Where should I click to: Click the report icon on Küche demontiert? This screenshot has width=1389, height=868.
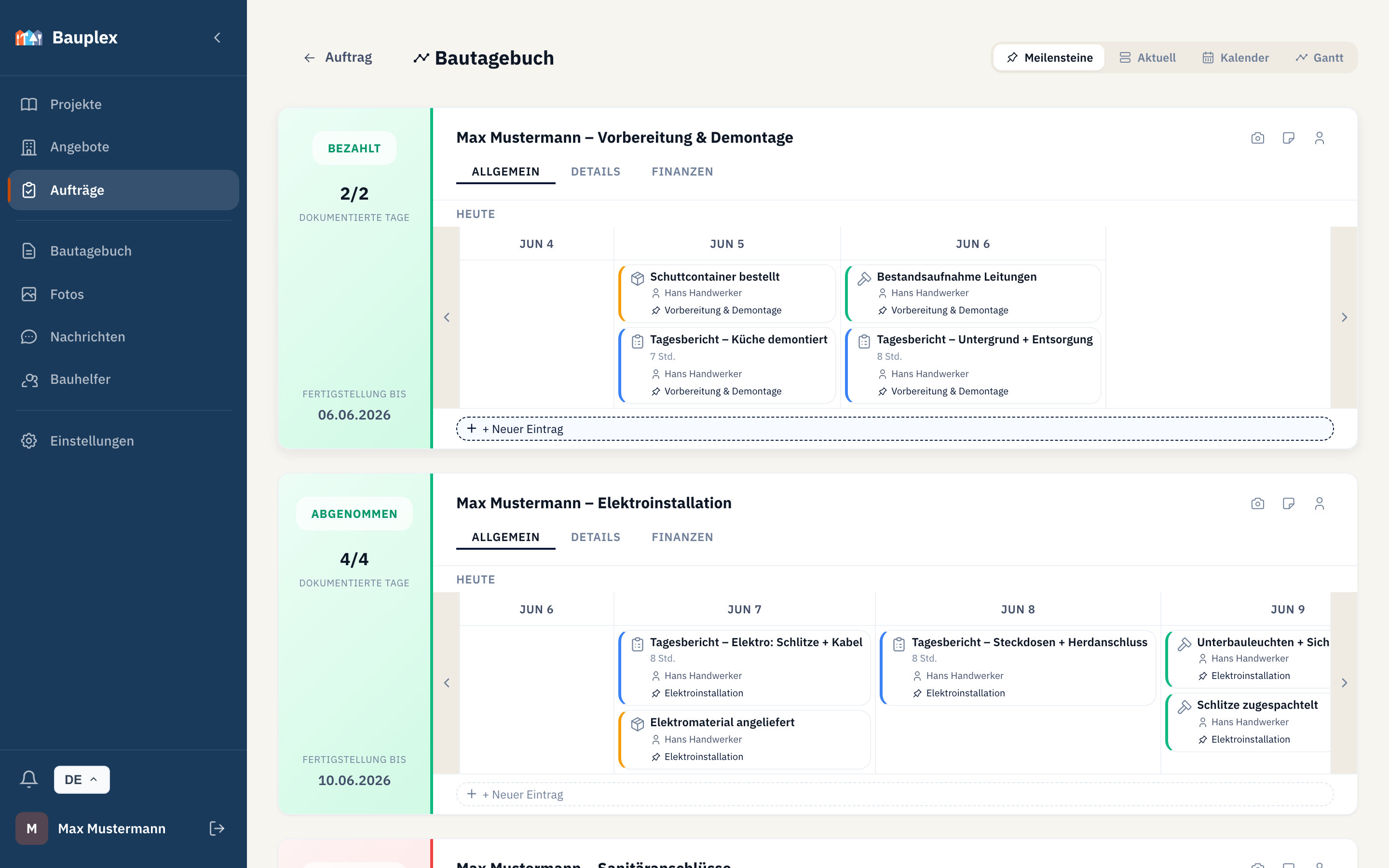pyautogui.click(x=637, y=341)
